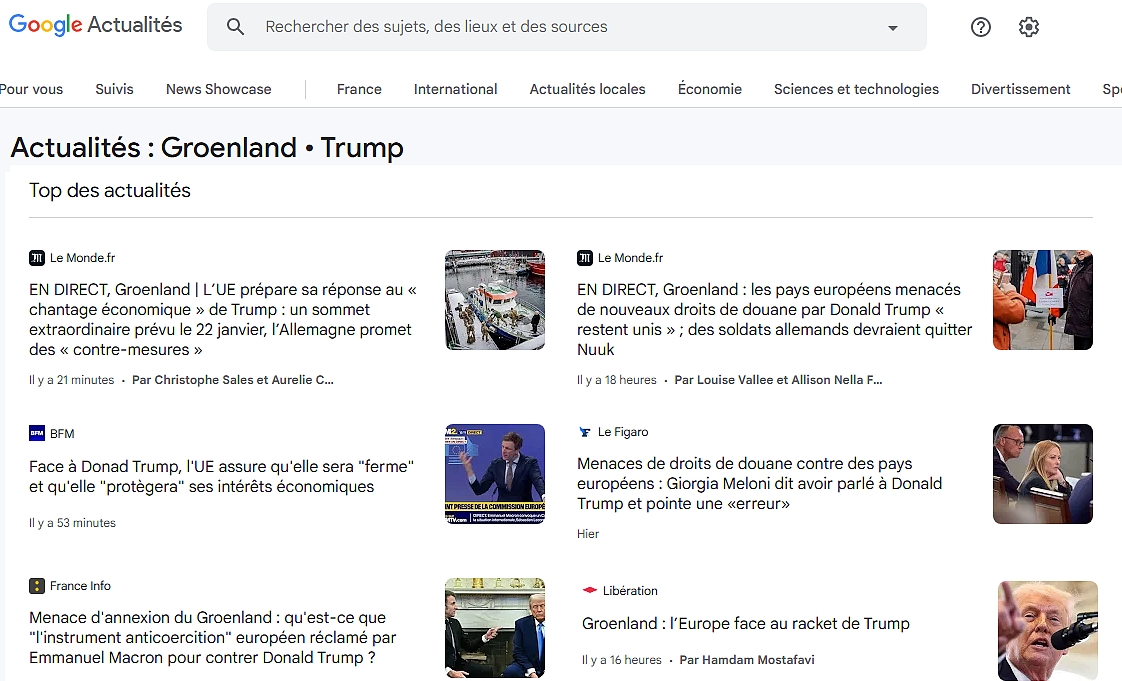
Task: Open BFM article about UE being "ferme"
Action: (221, 477)
